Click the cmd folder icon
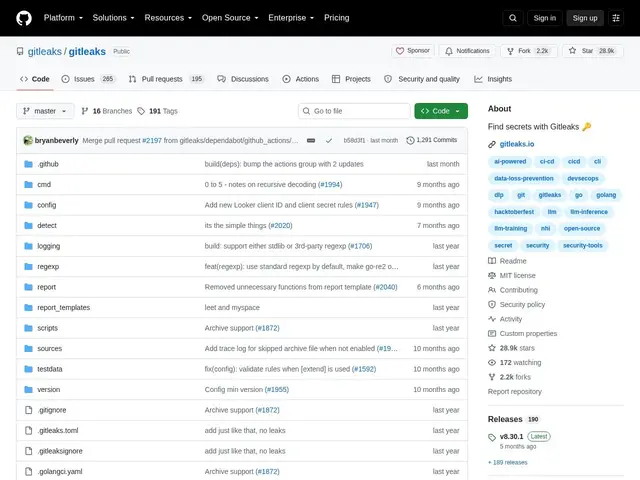This screenshot has height=480, width=640. [28, 184]
